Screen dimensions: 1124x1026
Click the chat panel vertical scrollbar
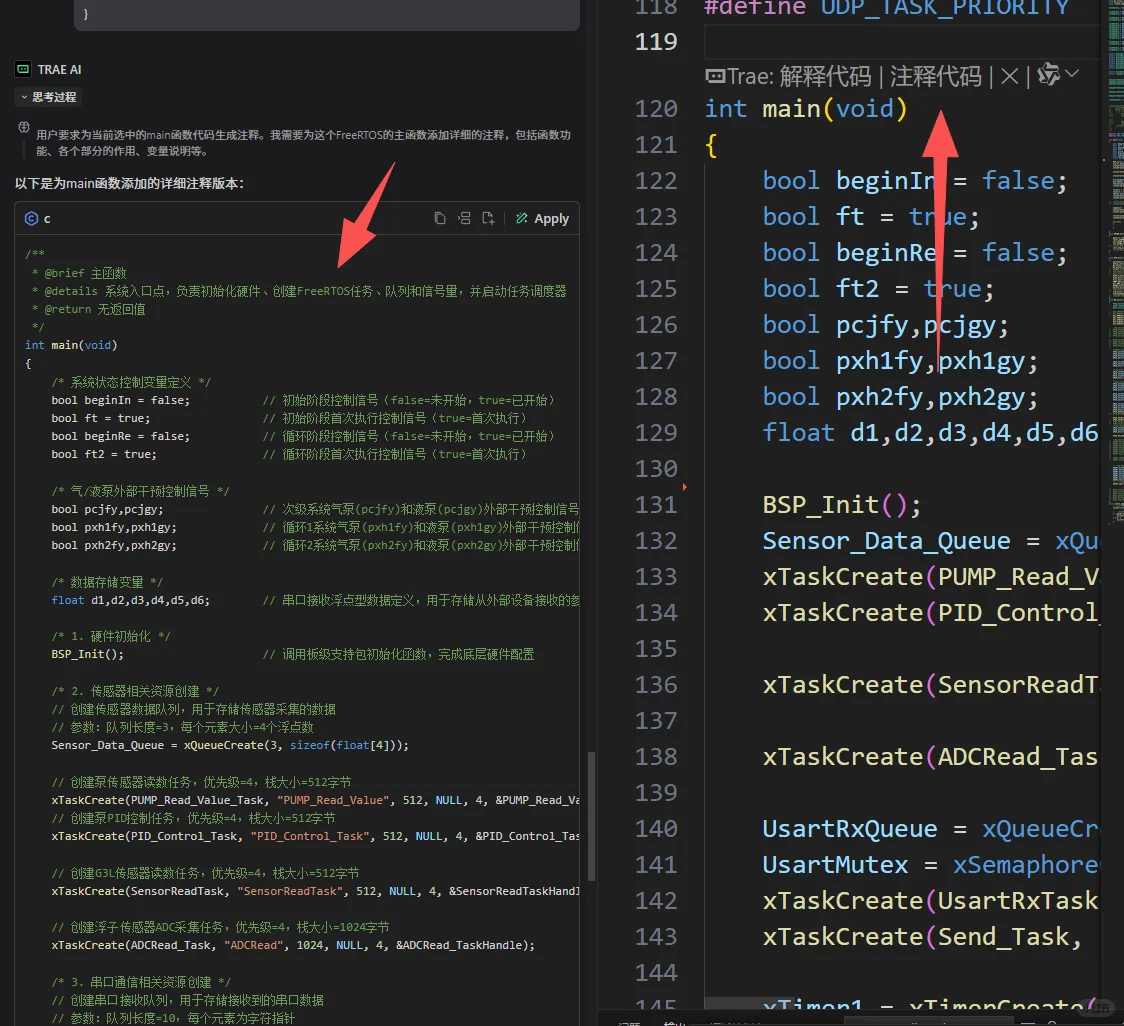tap(591, 816)
